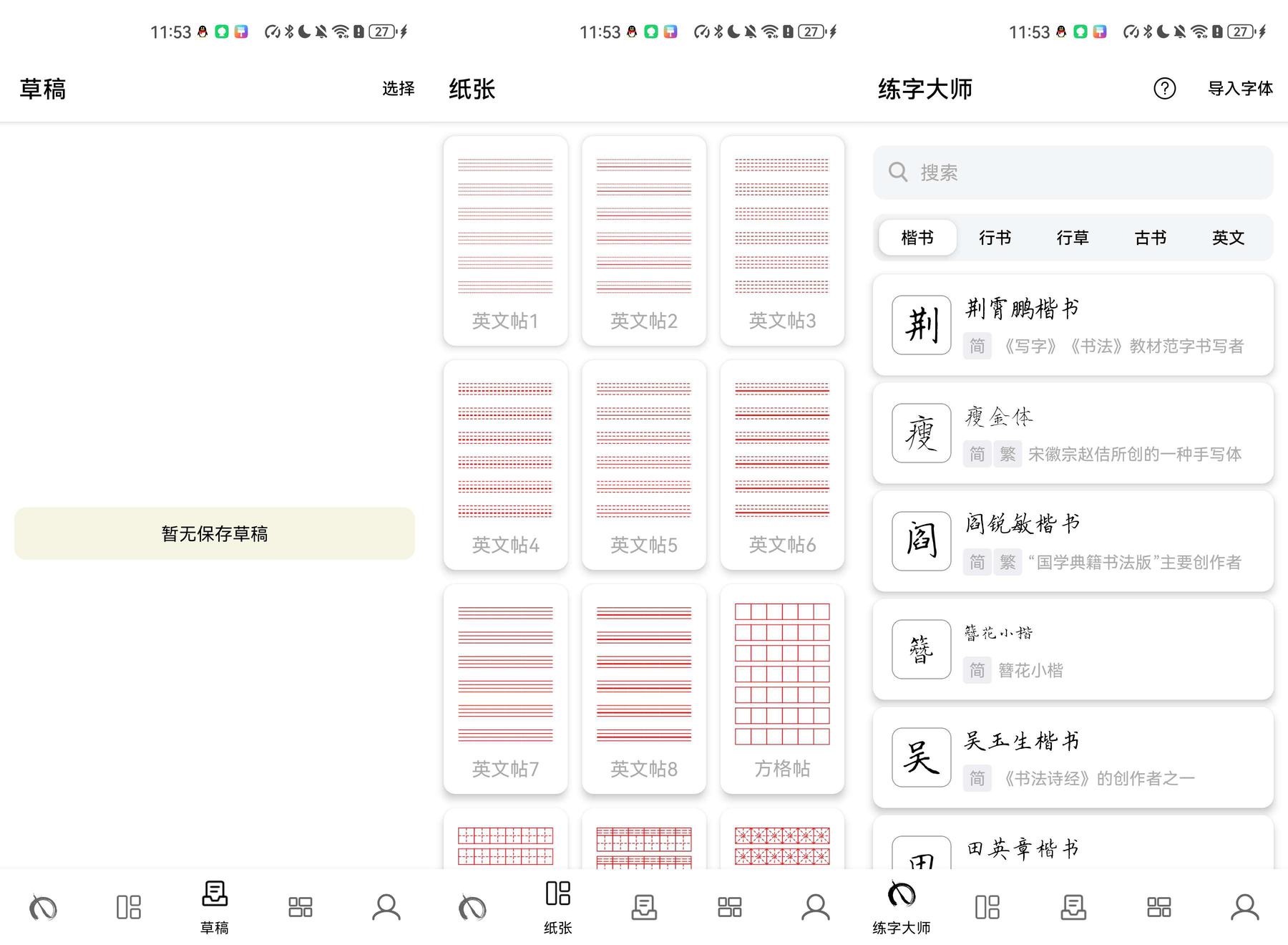
Task: Open the help question mark icon
Action: 1164,88
